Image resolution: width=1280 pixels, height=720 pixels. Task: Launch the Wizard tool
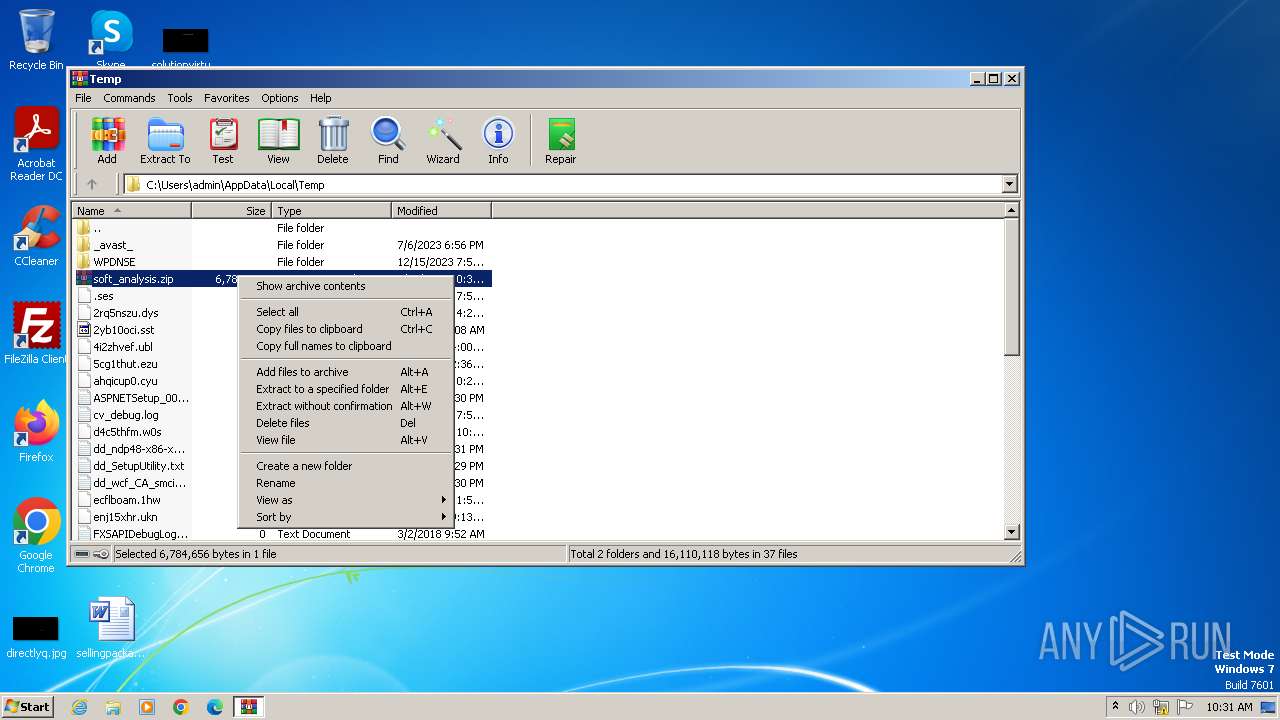click(x=443, y=141)
